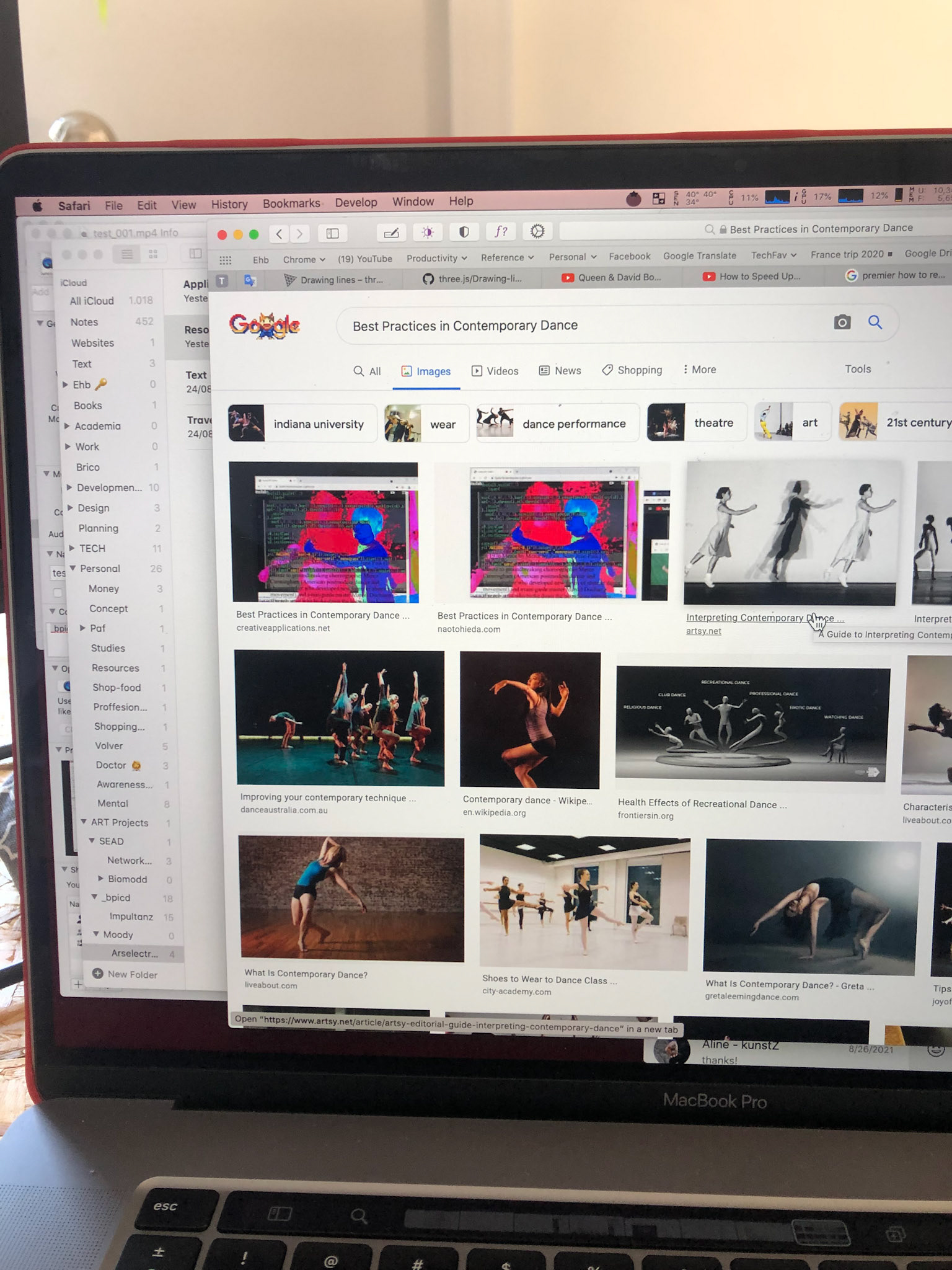Open Google Translate bookmark

coord(700,255)
